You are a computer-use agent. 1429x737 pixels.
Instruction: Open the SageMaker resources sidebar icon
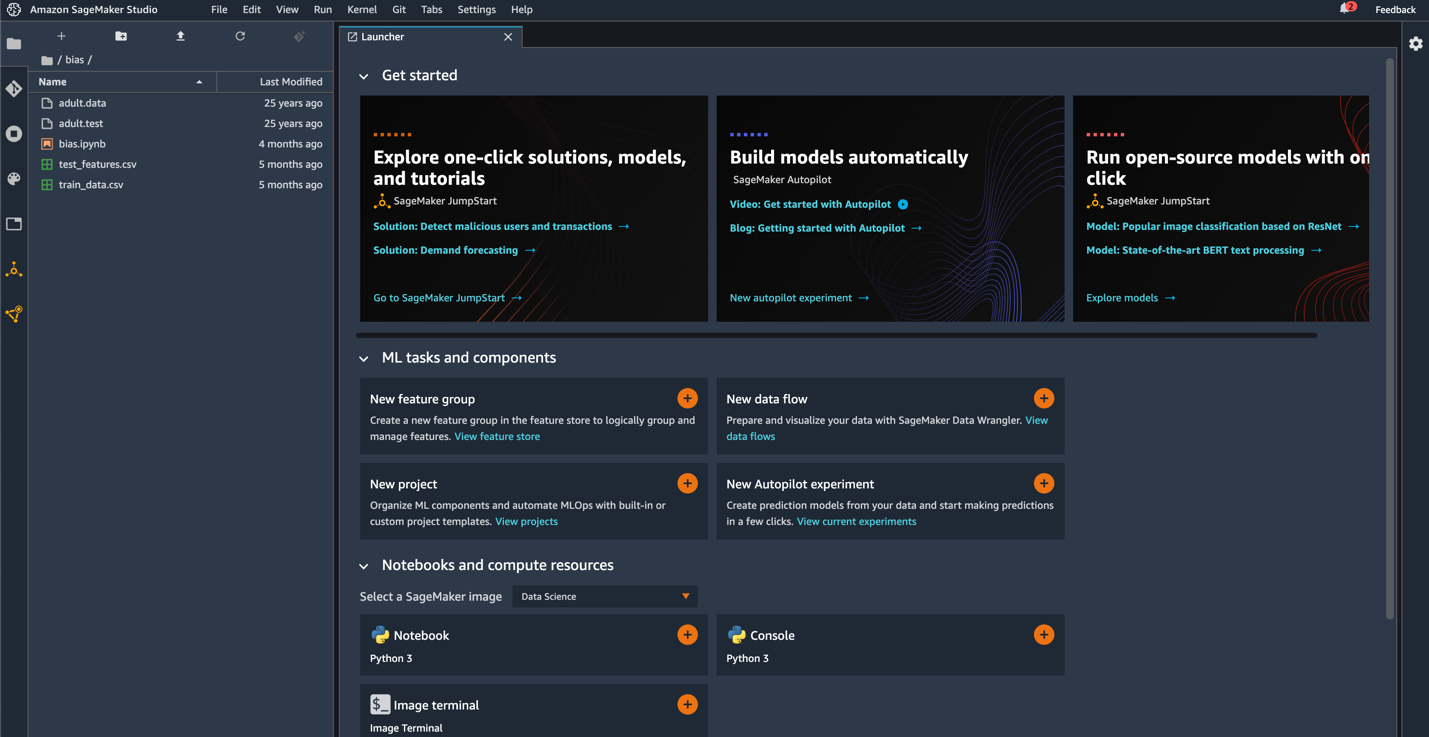tap(14, 314)
